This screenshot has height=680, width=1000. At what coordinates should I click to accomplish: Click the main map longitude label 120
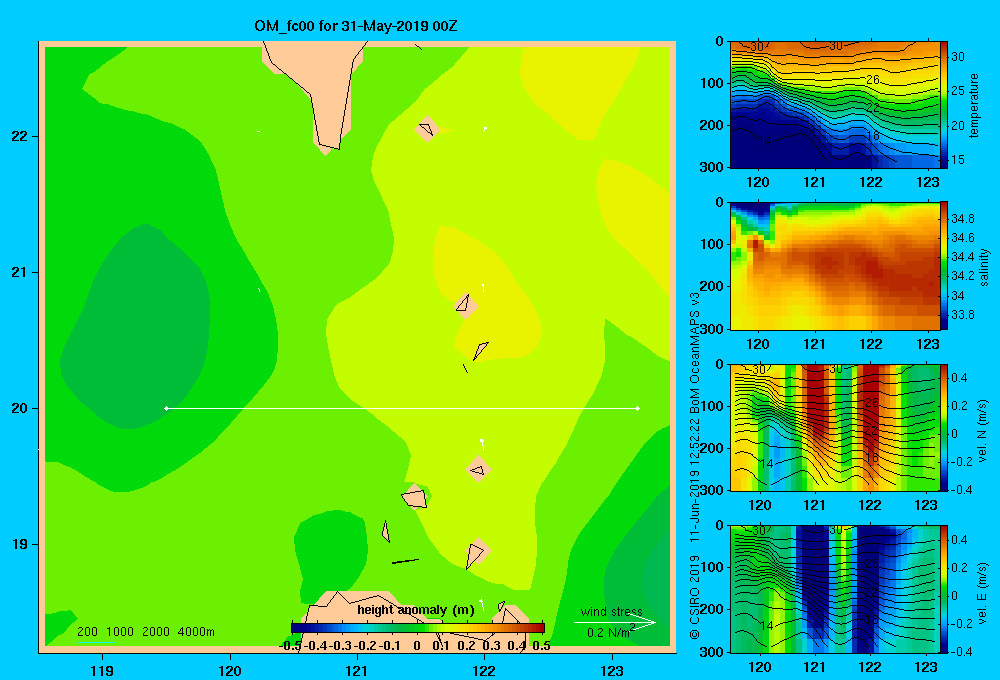pos(230,671)
